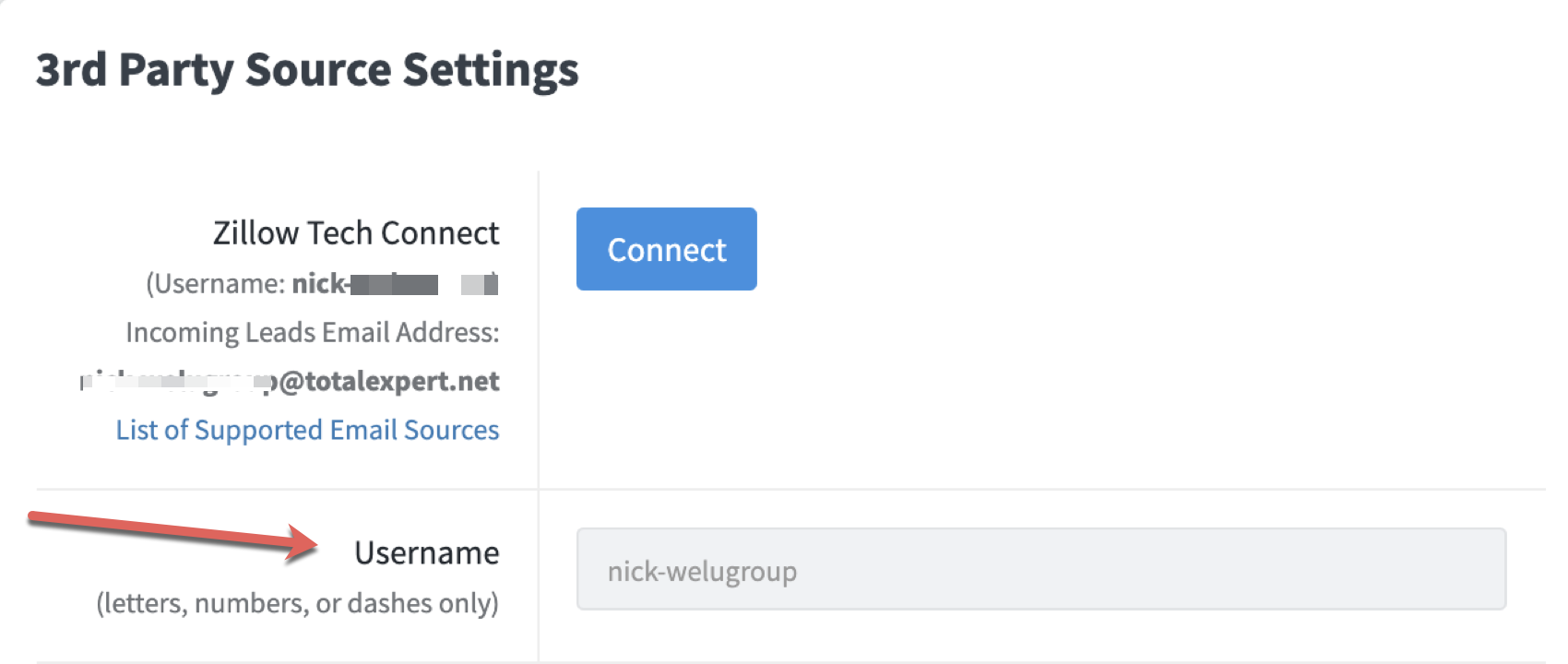
Task: Click the 3rd Party Source Settings heading
Action: click(307, 69)
